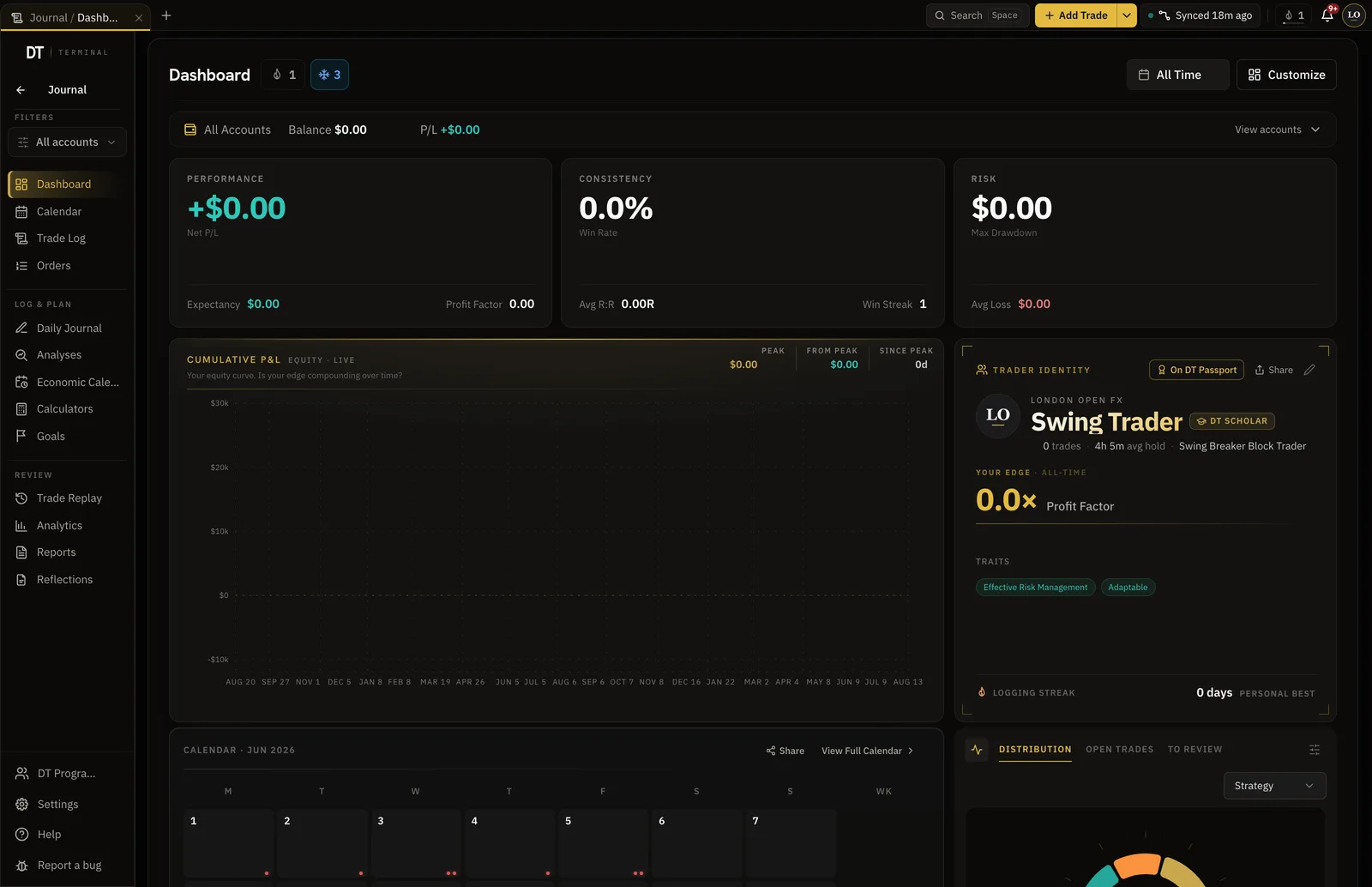Click the edit pencil in Trader Identity
1372x887 pixels.
tap(1309, 370)
